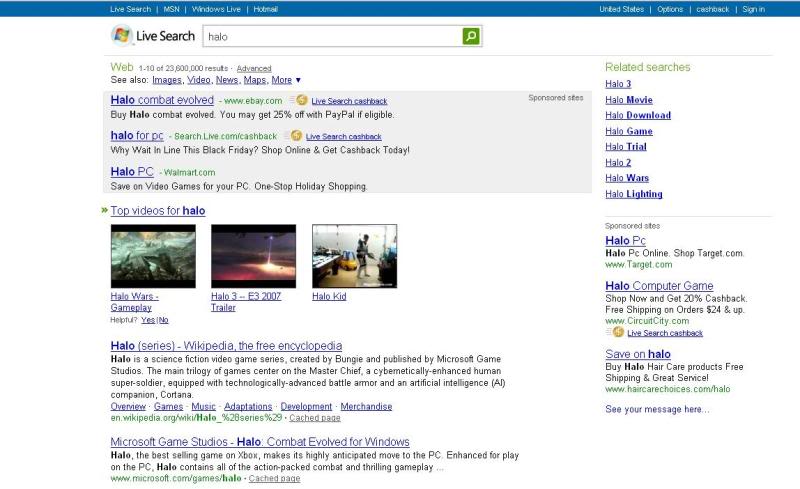The width and height of the screenshot is (800, 489).
Task: Open 'Halo 3 -- E3 2007 Trailer' link
Action: 246,302
